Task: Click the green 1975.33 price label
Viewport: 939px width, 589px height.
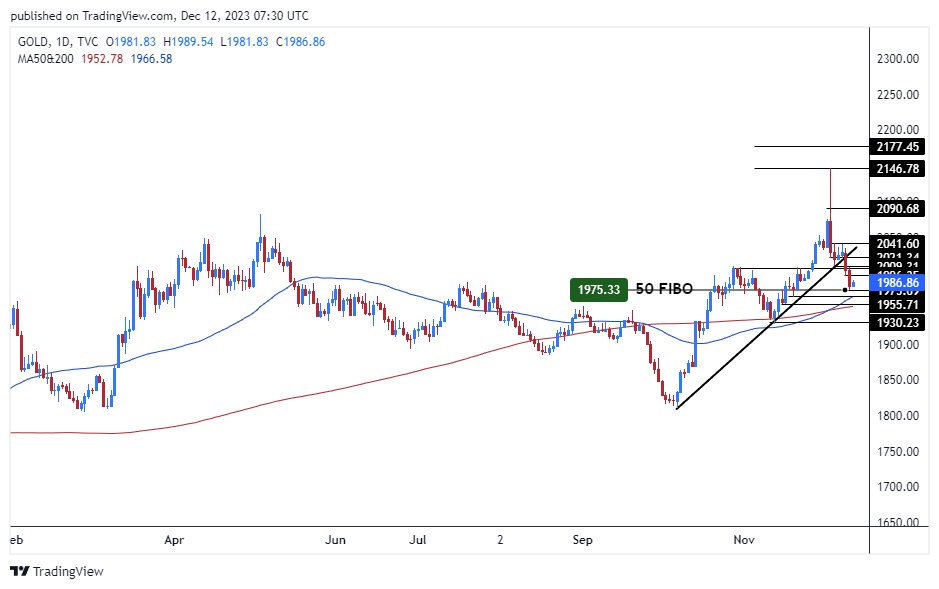Action: [x=599, y=289]
